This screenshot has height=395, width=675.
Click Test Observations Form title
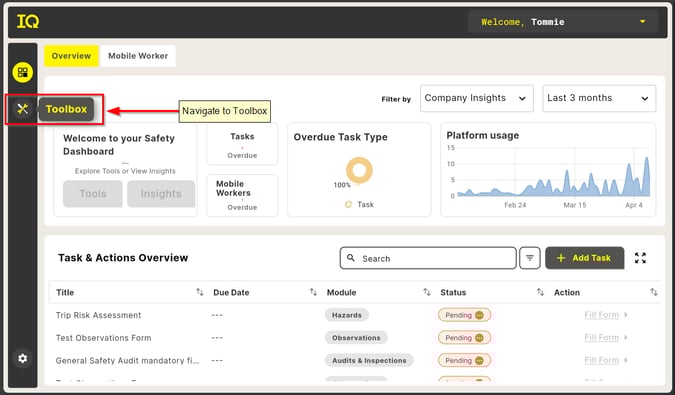pyautogui.click(x=104, y=338)
